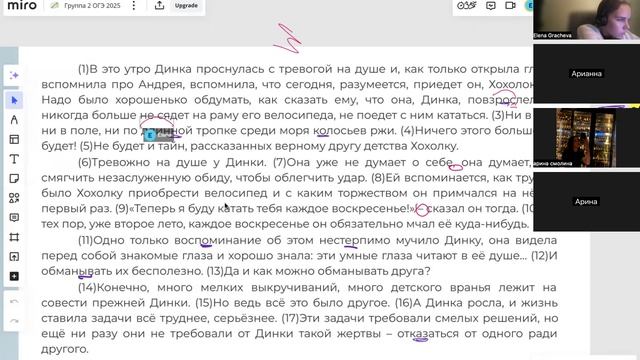This screenshot has height=360, width=640.
Task: Click the Upgrade button
Action: click(x=186, y=6)
